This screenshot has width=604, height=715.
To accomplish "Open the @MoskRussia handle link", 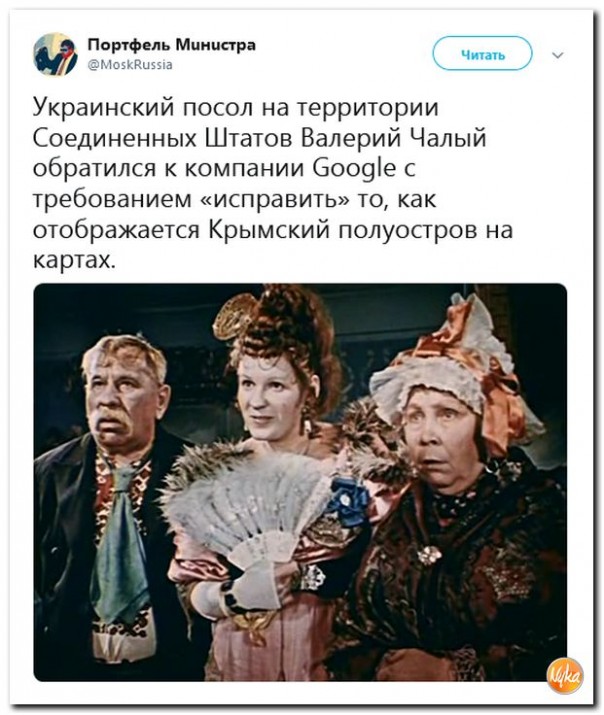I will 130,65.
